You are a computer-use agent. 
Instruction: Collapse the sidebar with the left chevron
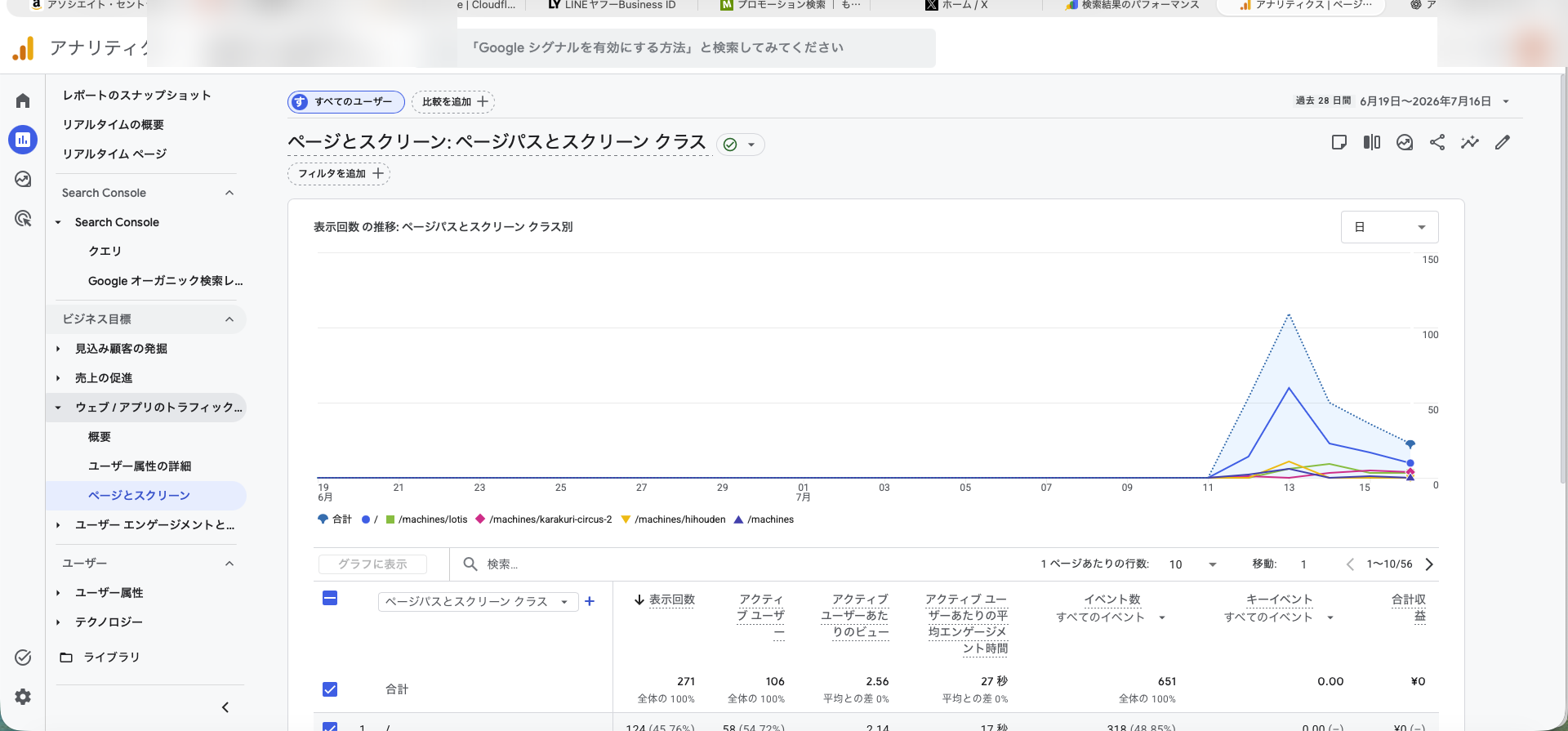[x=225, y=707]
